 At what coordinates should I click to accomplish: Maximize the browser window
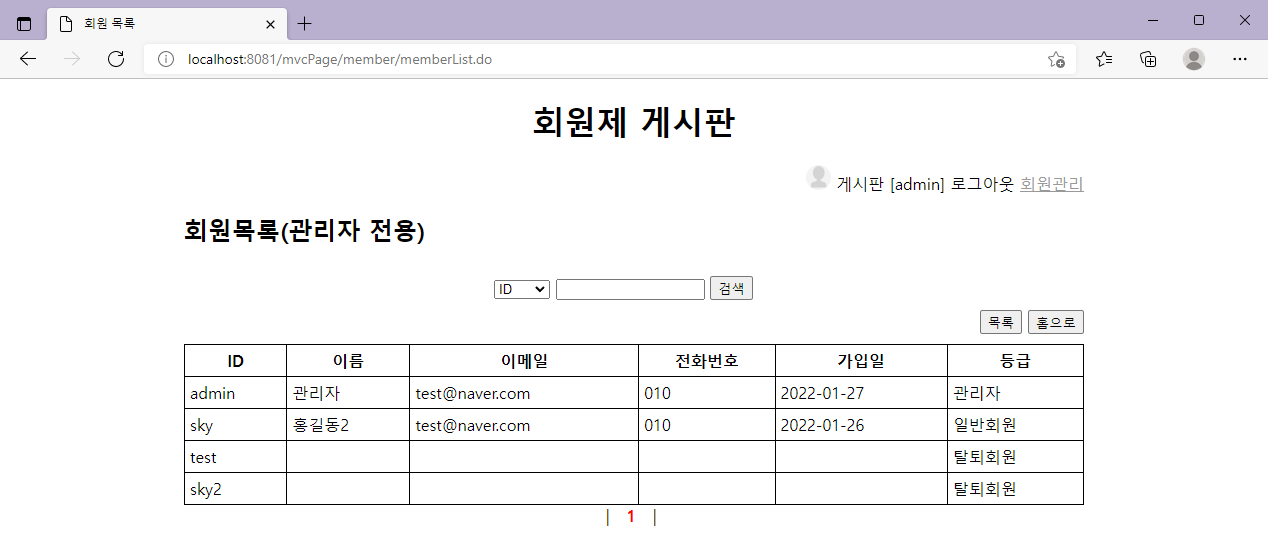1199,20
